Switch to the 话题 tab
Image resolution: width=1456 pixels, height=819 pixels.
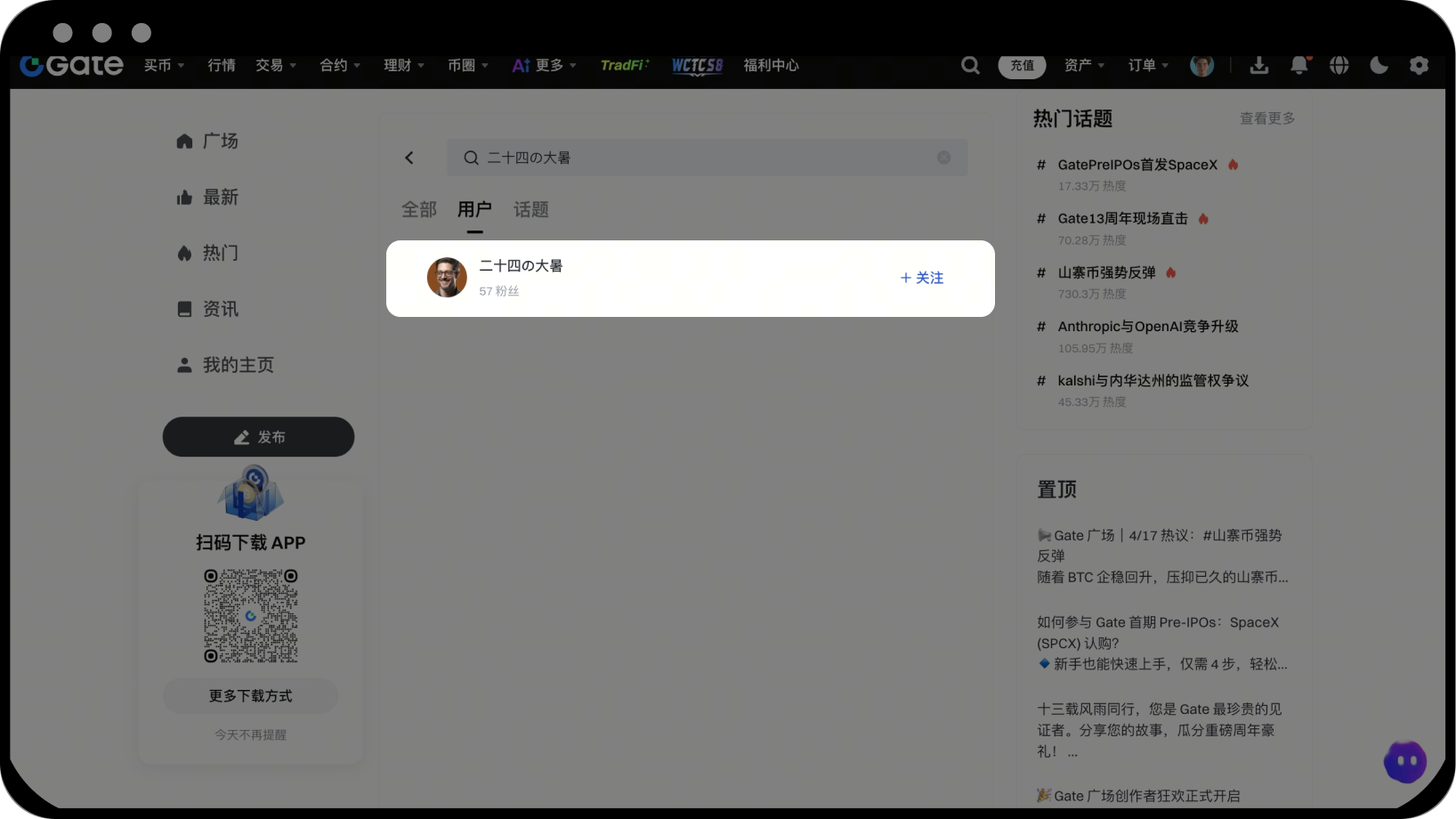point(530,210)
